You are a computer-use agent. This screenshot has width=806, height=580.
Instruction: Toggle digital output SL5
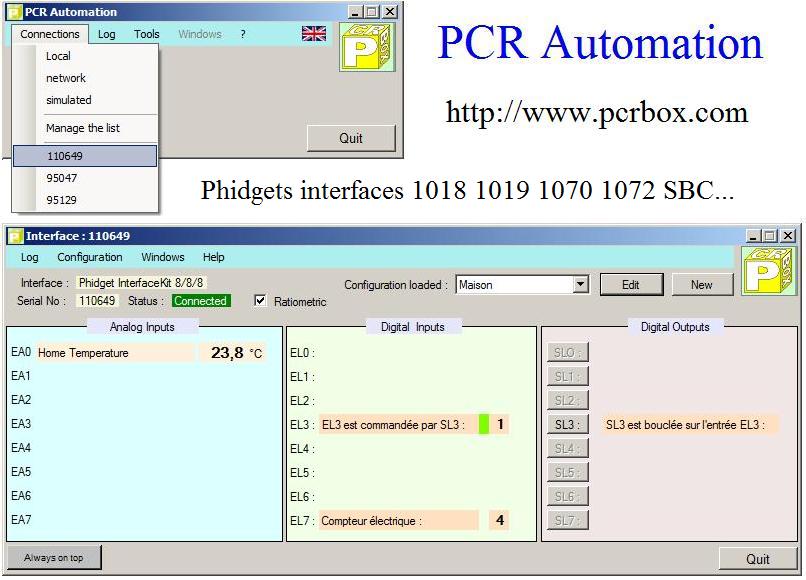click(x=567, y=472)
